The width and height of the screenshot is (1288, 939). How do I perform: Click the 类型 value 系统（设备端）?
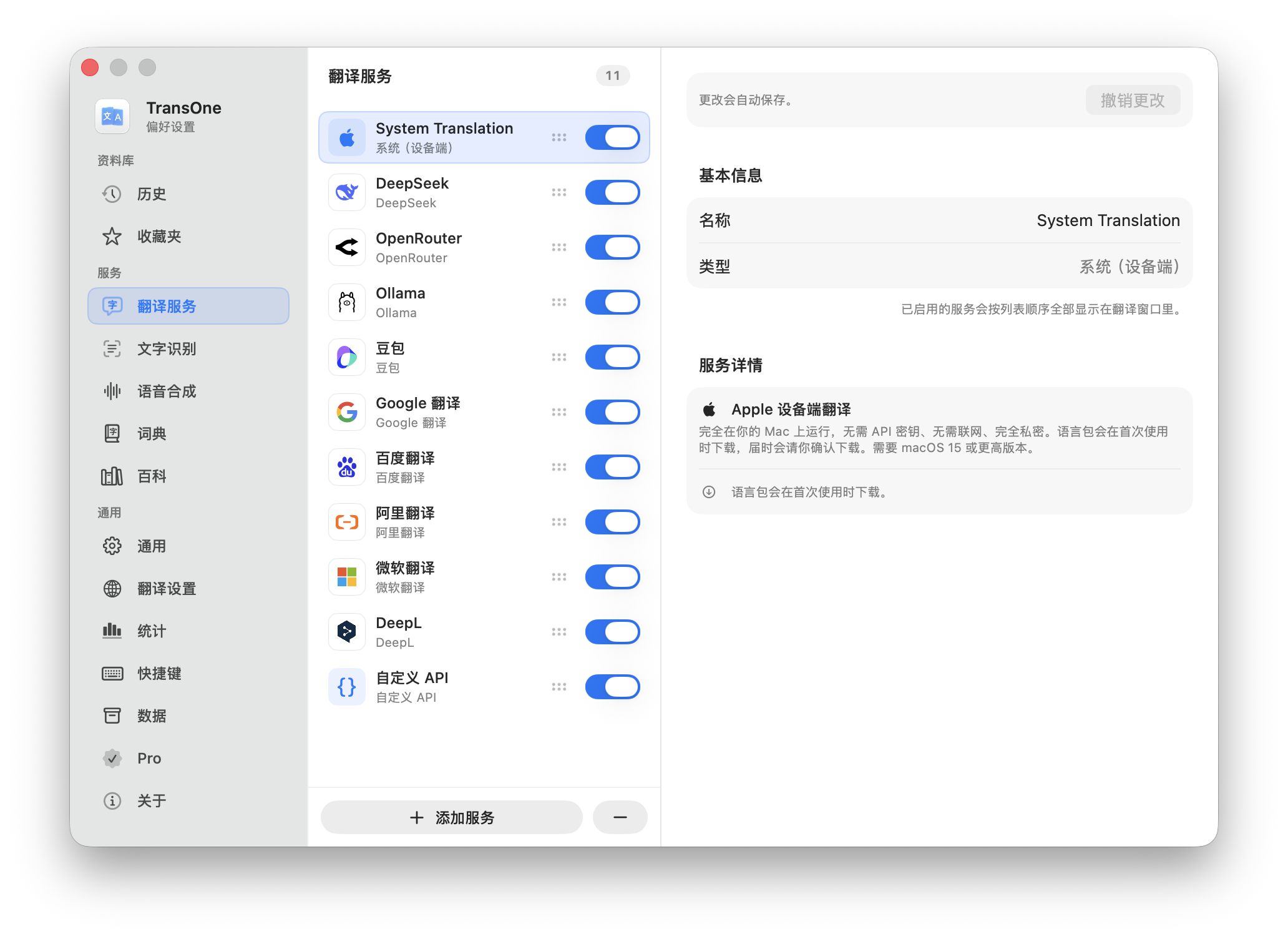click(x=1129, y=267)
